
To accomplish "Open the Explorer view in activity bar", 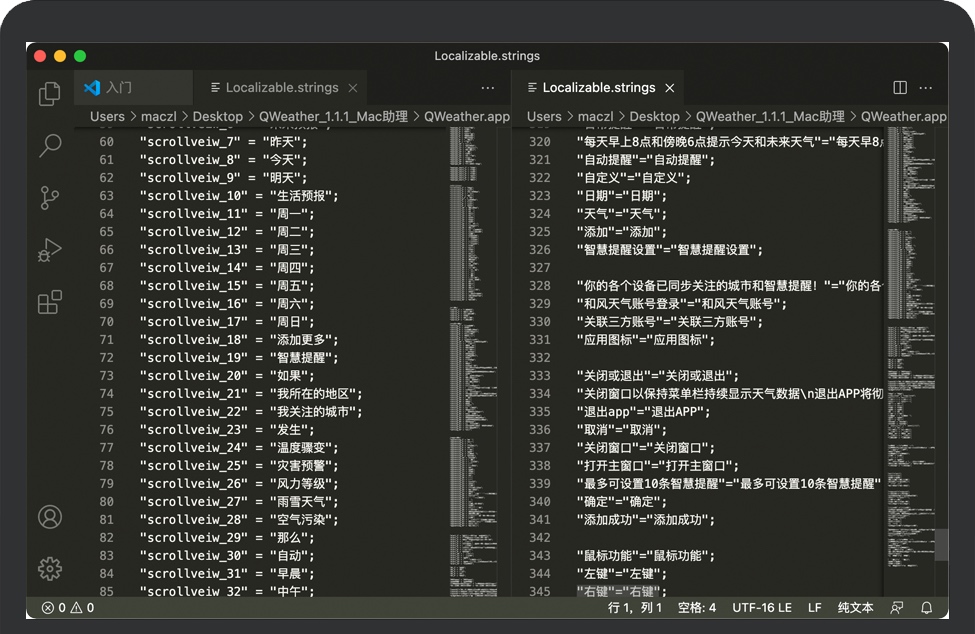I will (49, 94).
